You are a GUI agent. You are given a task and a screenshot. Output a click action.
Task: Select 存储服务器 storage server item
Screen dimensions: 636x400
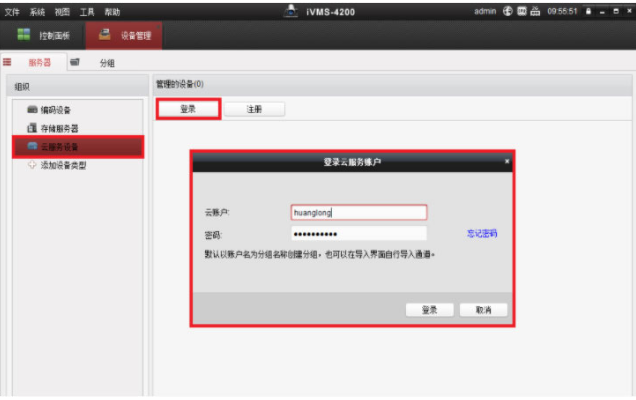click(x=59, y=128)
